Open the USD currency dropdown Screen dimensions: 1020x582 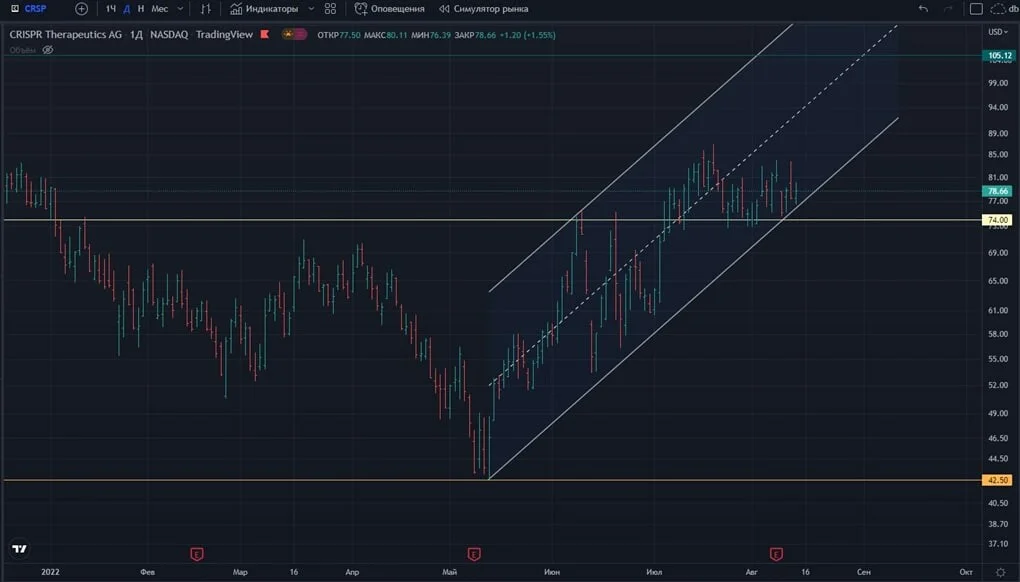(998, 32)
